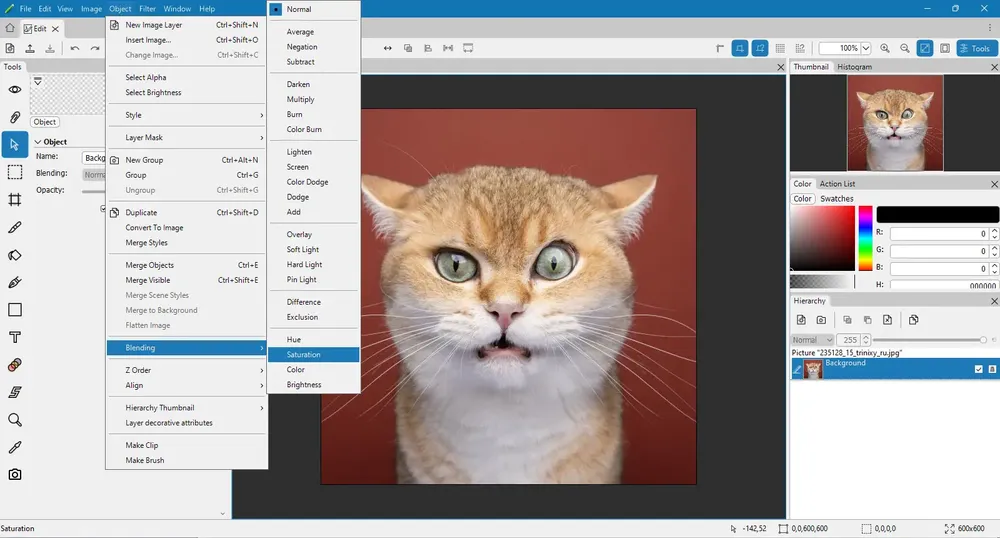Click the cat thumbnail preview
This screenshot has width=1000, height=538.
(895, 122)
